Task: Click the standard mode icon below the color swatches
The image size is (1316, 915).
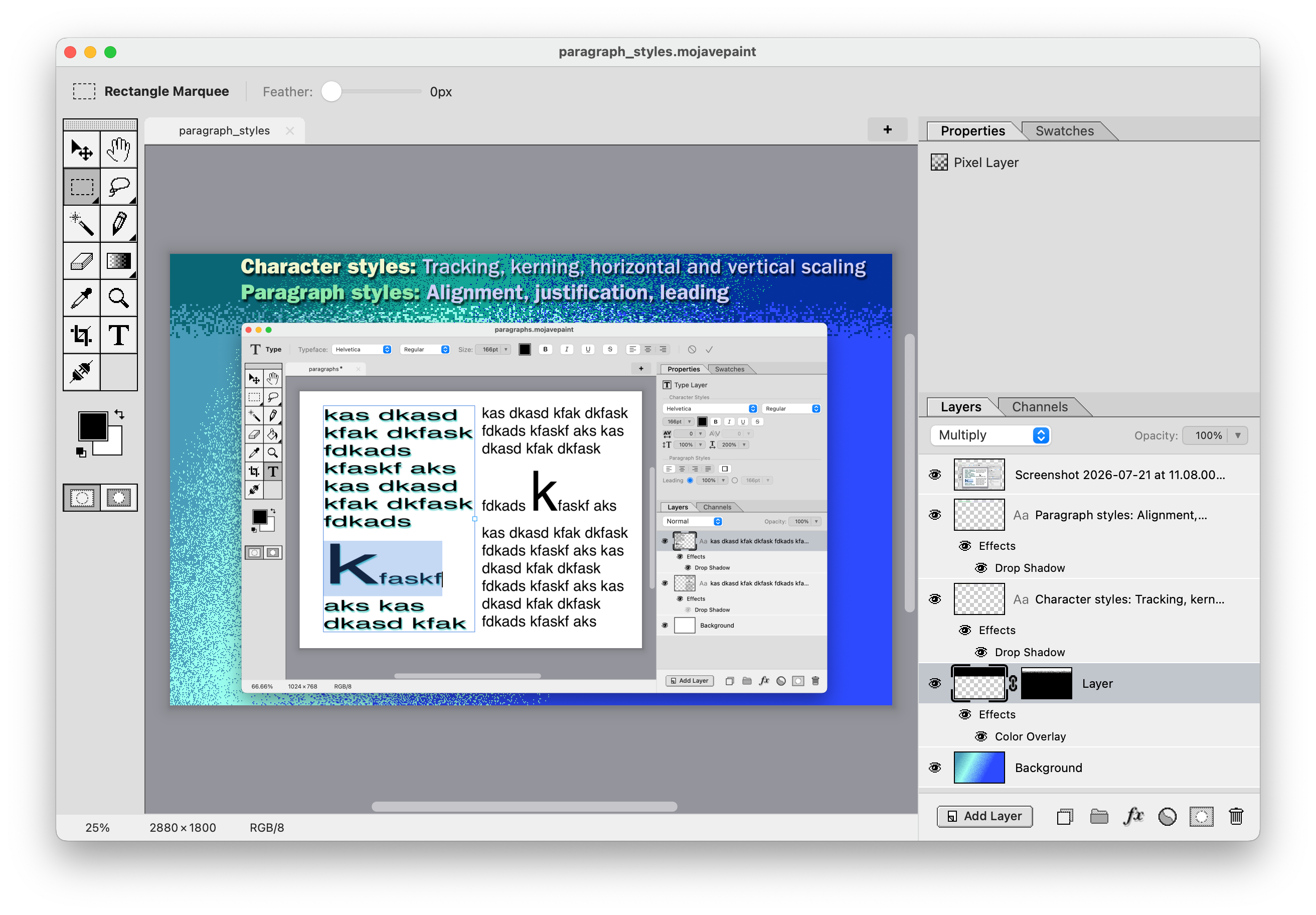Action: tap(82, 498)
